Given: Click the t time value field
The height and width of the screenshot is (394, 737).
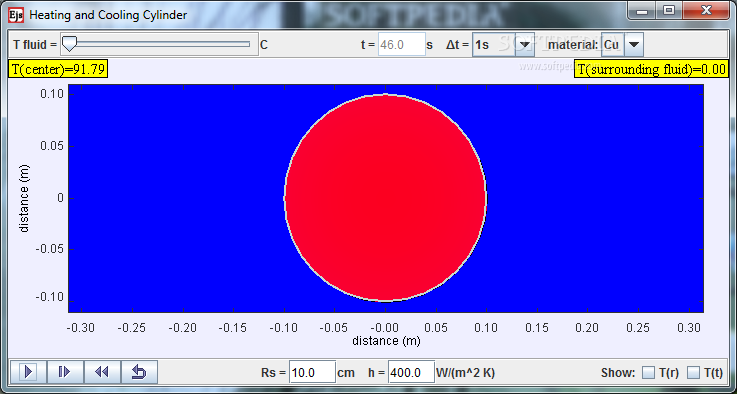Looking at the screenshot, I should pyautogui.click(x=401, y=45).
